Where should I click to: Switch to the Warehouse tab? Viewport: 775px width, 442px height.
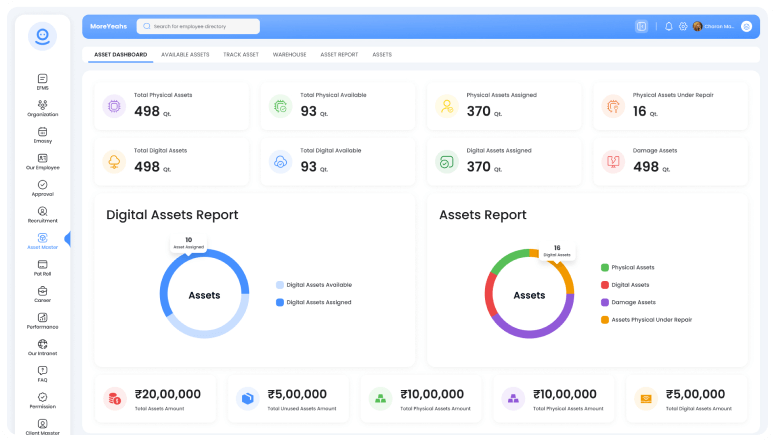[x=289, y=54]
